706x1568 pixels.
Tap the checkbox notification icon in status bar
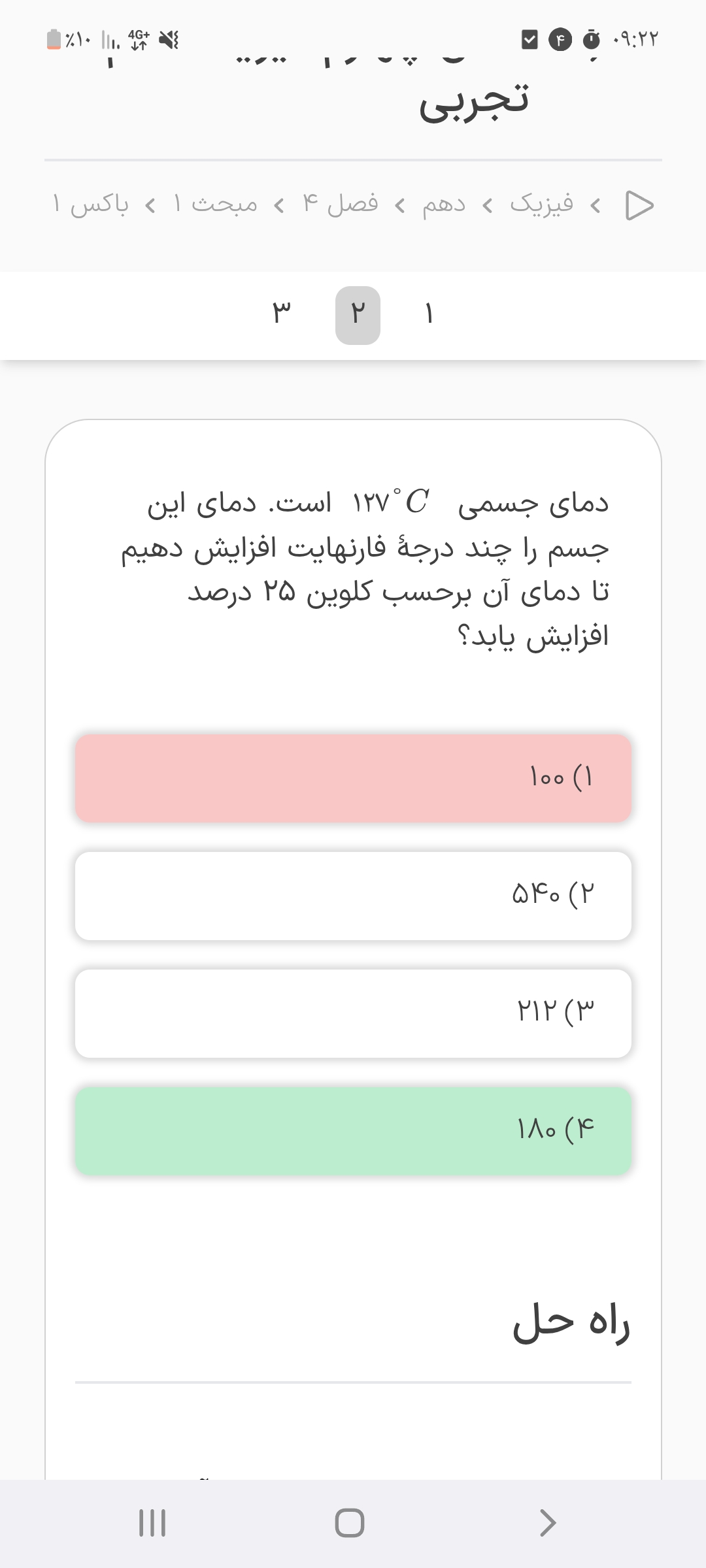point(529,40)
